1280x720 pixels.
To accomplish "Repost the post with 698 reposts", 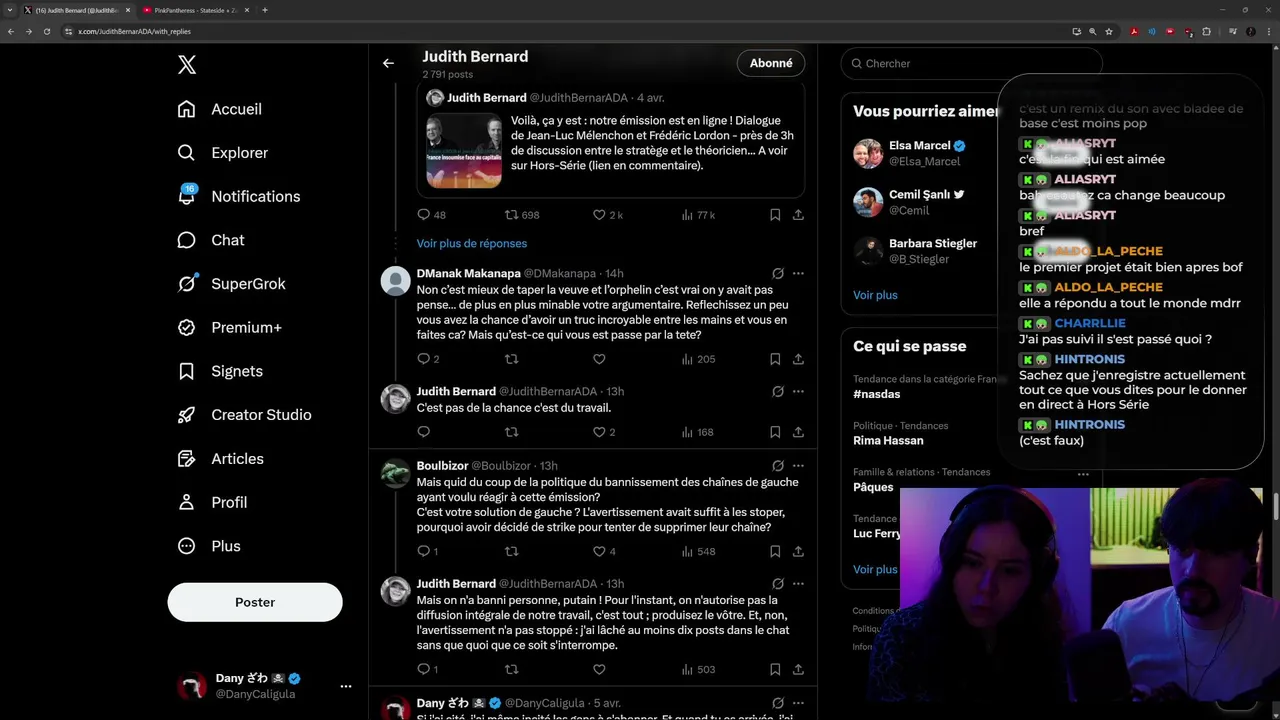I will (522, 215).
